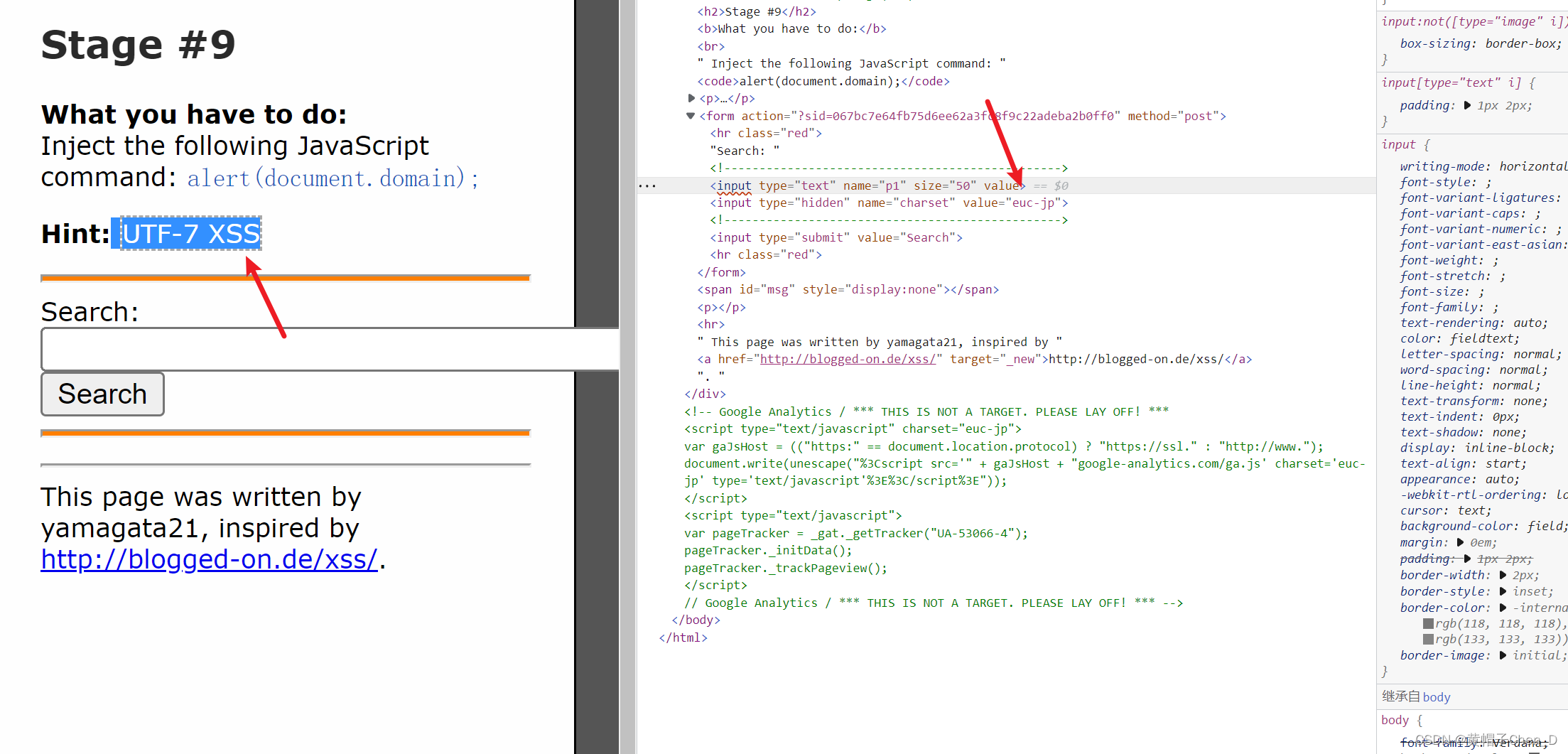The image size is (1568, 754).
Task: Select the closing </form> tag line
Action: coord(721,273)
